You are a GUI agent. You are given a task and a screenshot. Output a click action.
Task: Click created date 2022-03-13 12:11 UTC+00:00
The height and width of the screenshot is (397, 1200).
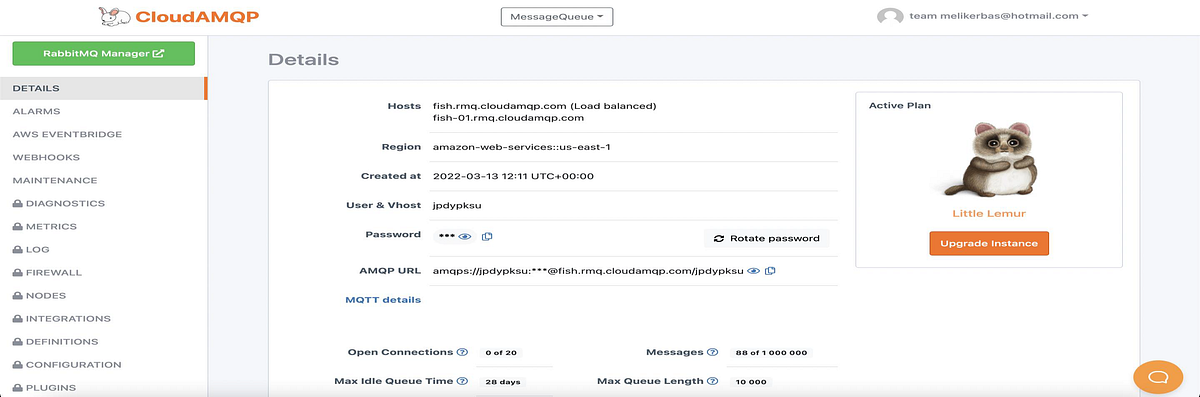513,176
